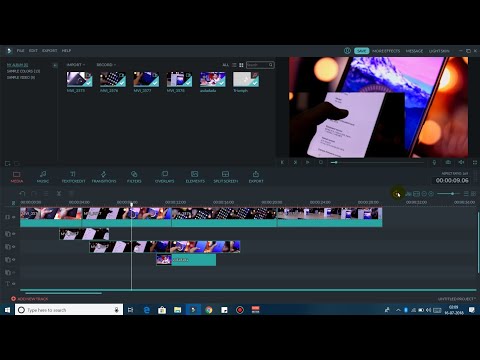
Task: Expand the Import dropdown
Action: 76,65
